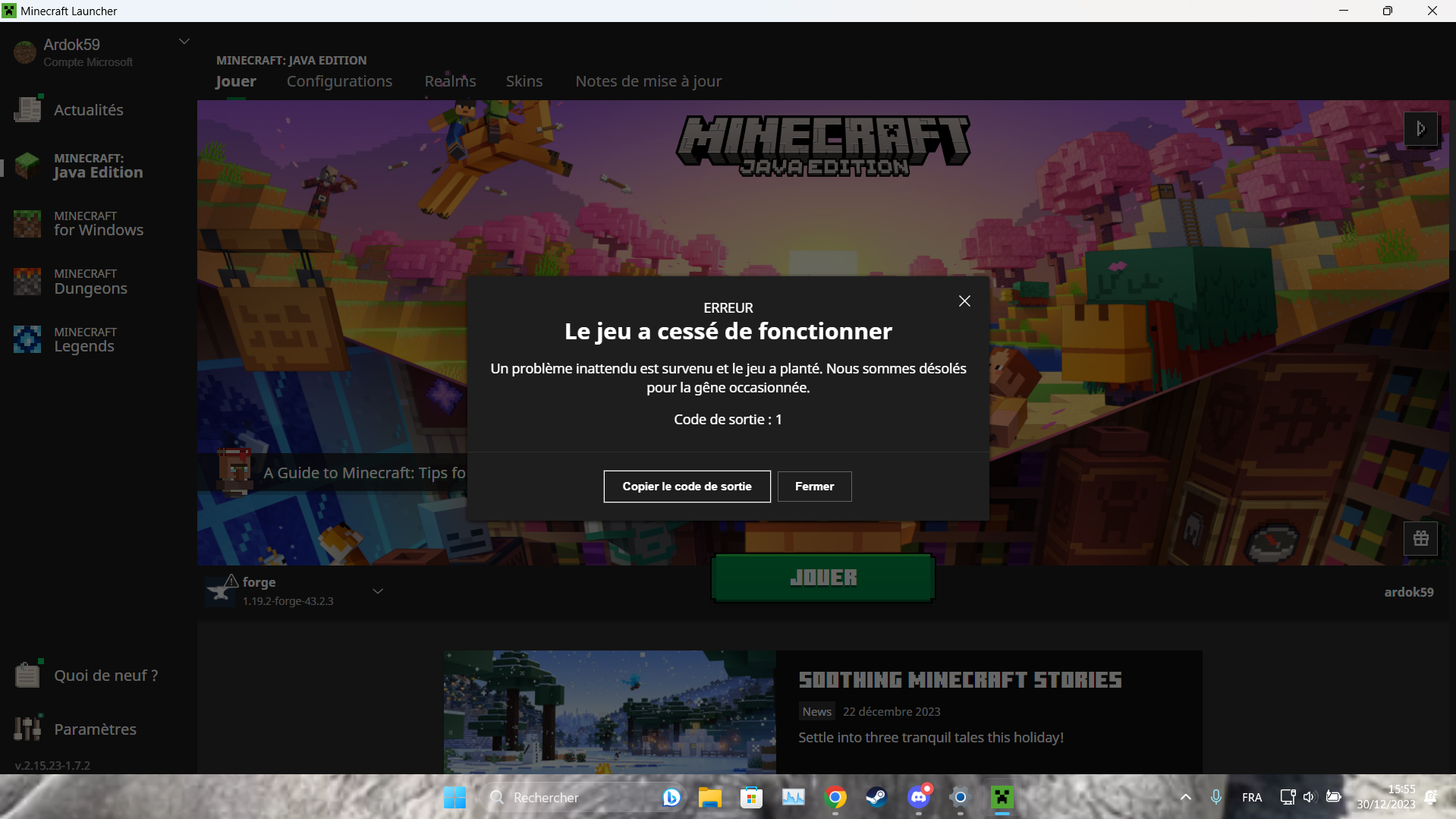Switch to the Jouer tab

point(236,81)
